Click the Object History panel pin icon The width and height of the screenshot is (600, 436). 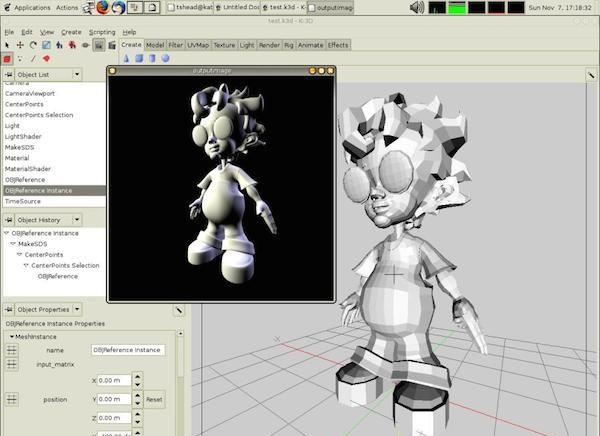click(x=9, y=220)
